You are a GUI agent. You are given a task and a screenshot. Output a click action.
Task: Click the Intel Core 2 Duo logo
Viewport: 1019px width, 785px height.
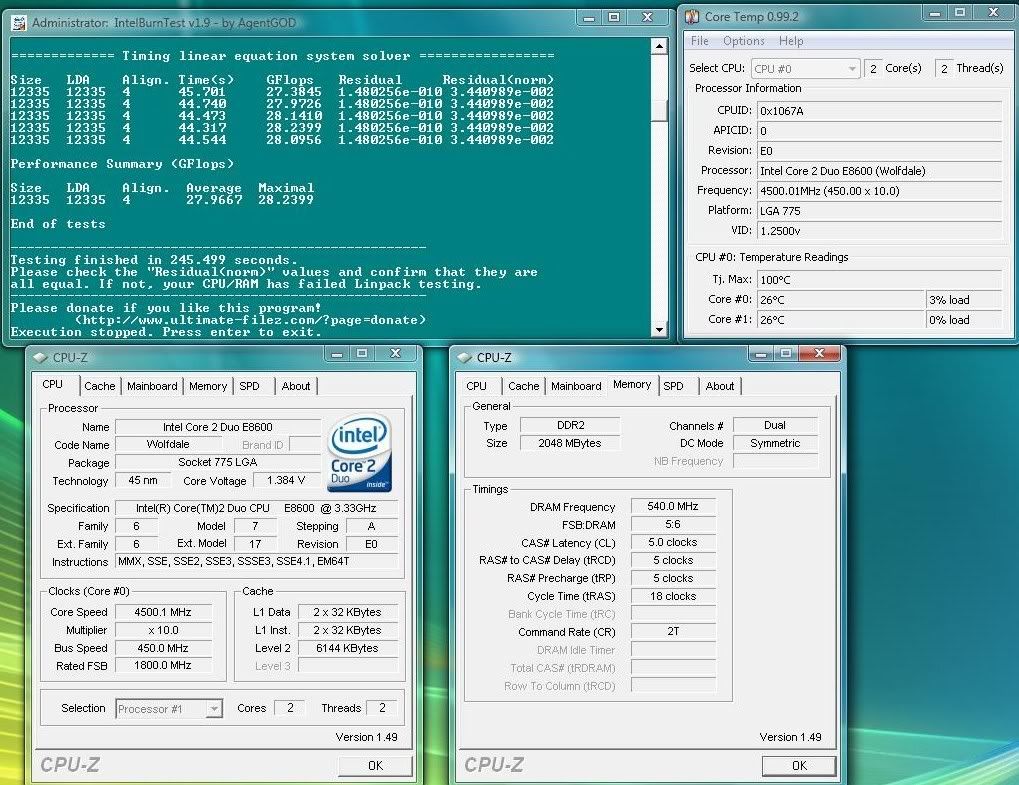[x=359, y=452]
